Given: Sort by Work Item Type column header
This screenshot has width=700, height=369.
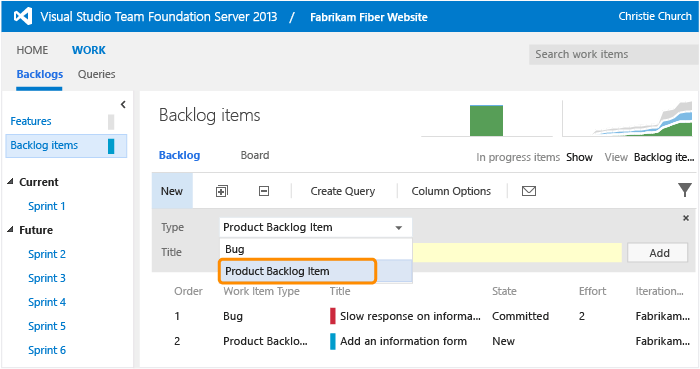Looking at the screenshot, I should tap(261, 291).
